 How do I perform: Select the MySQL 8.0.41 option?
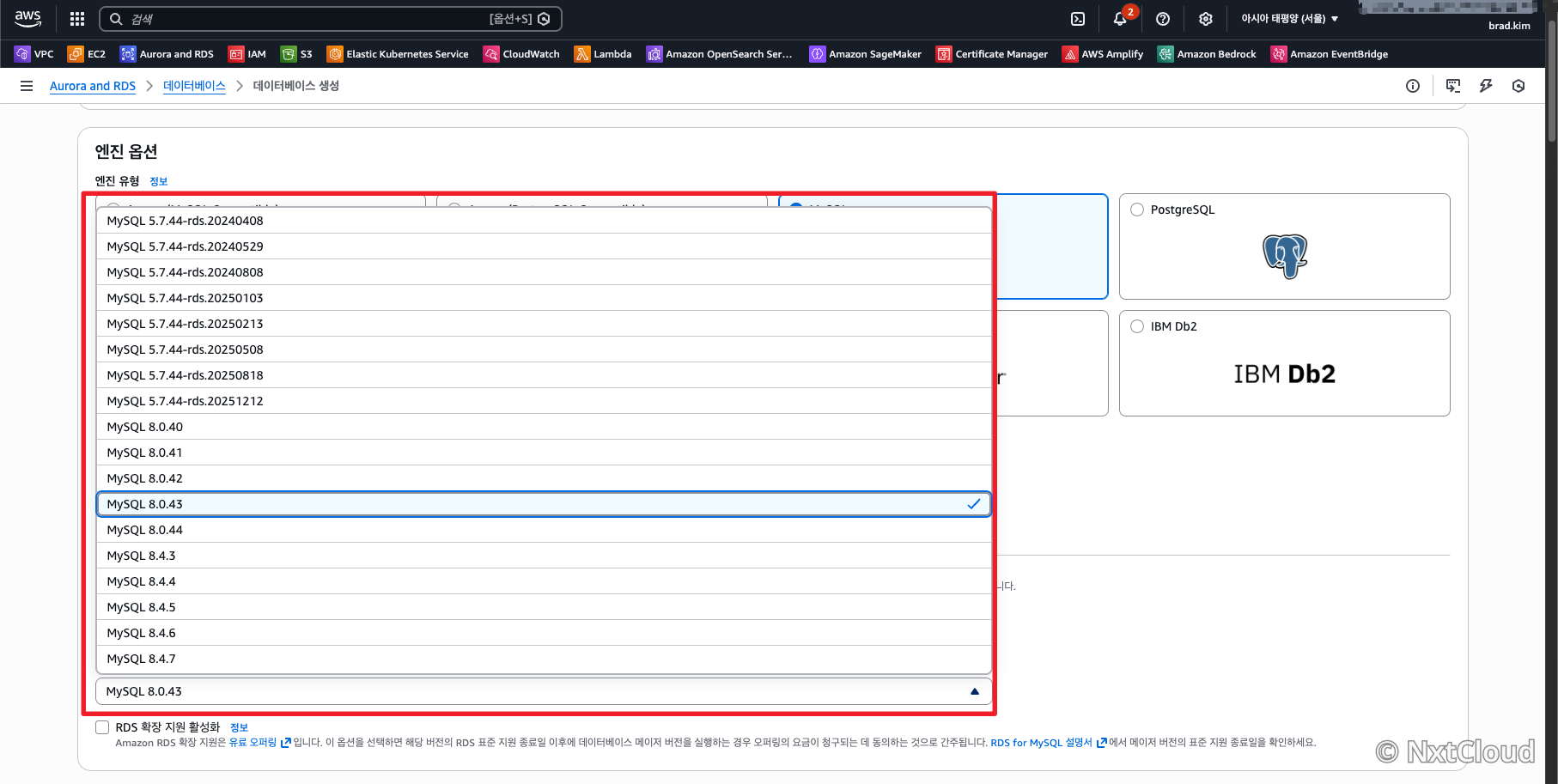point(544,453)
